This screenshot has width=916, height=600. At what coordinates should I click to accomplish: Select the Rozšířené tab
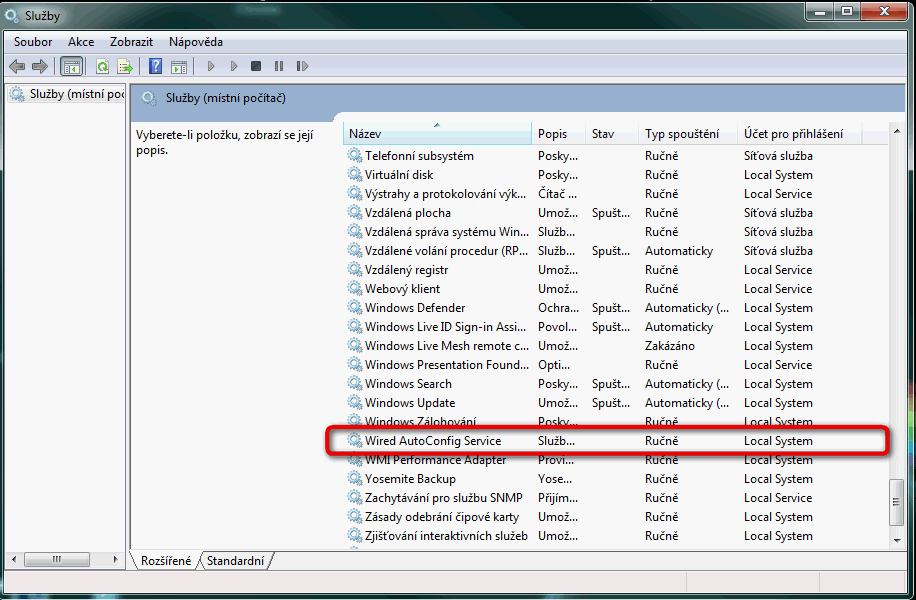coord(166,561)
